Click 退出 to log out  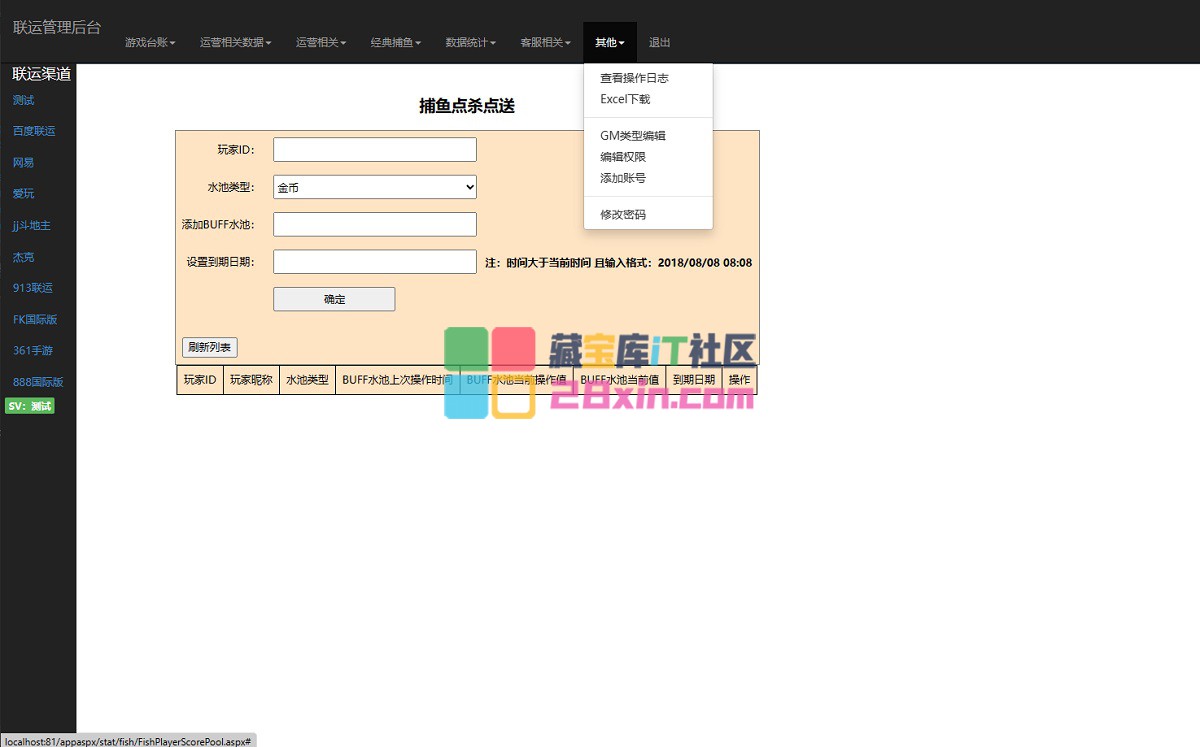tap(660, 43)
